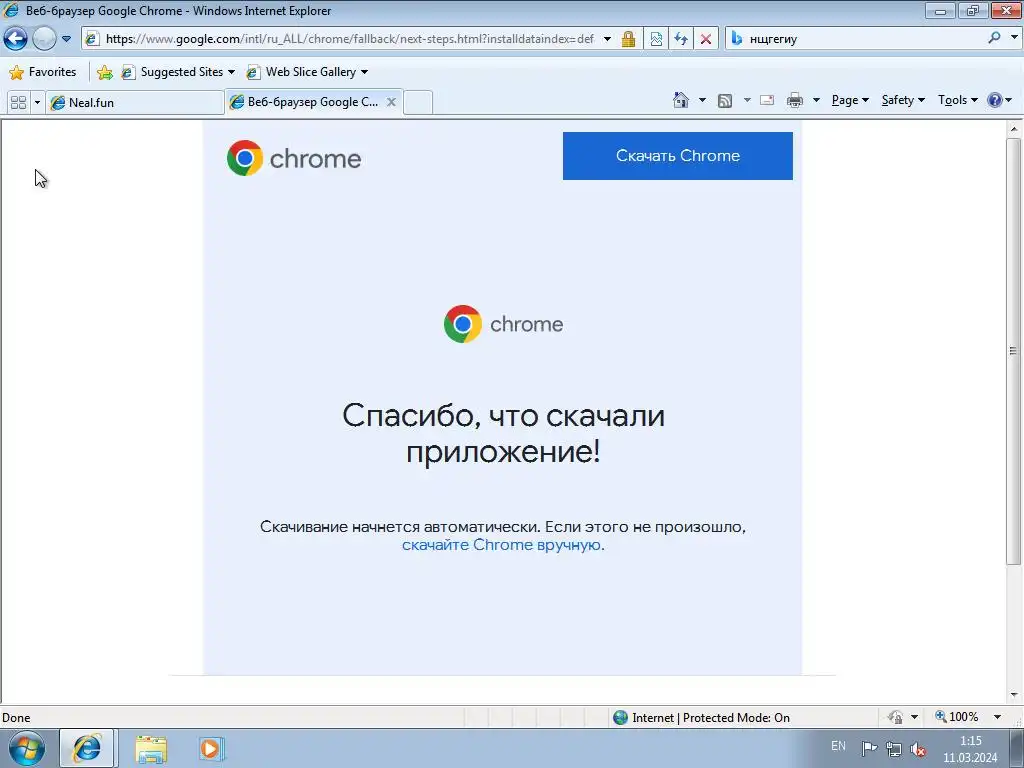Click the status bar privacy icon
The height and width of the screenshot is (768, 1024).
coord(895,717)
